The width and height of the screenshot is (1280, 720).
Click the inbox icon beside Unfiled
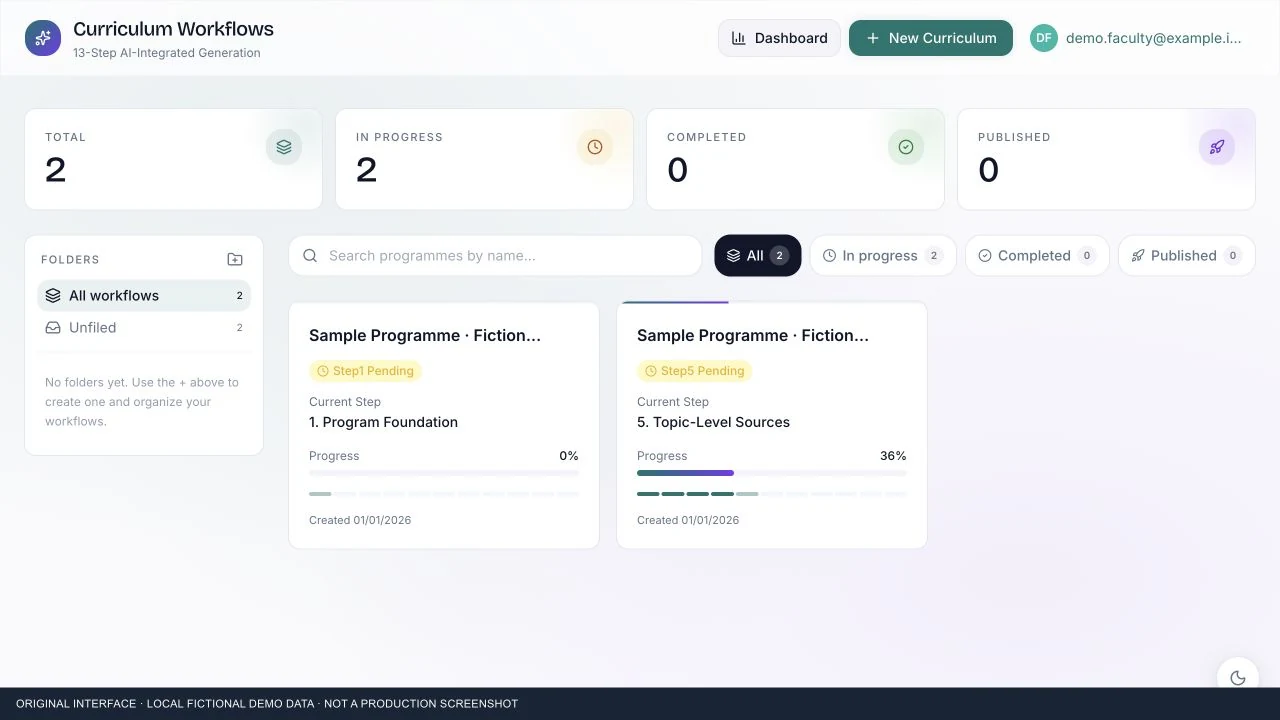(x=53, y=328)
